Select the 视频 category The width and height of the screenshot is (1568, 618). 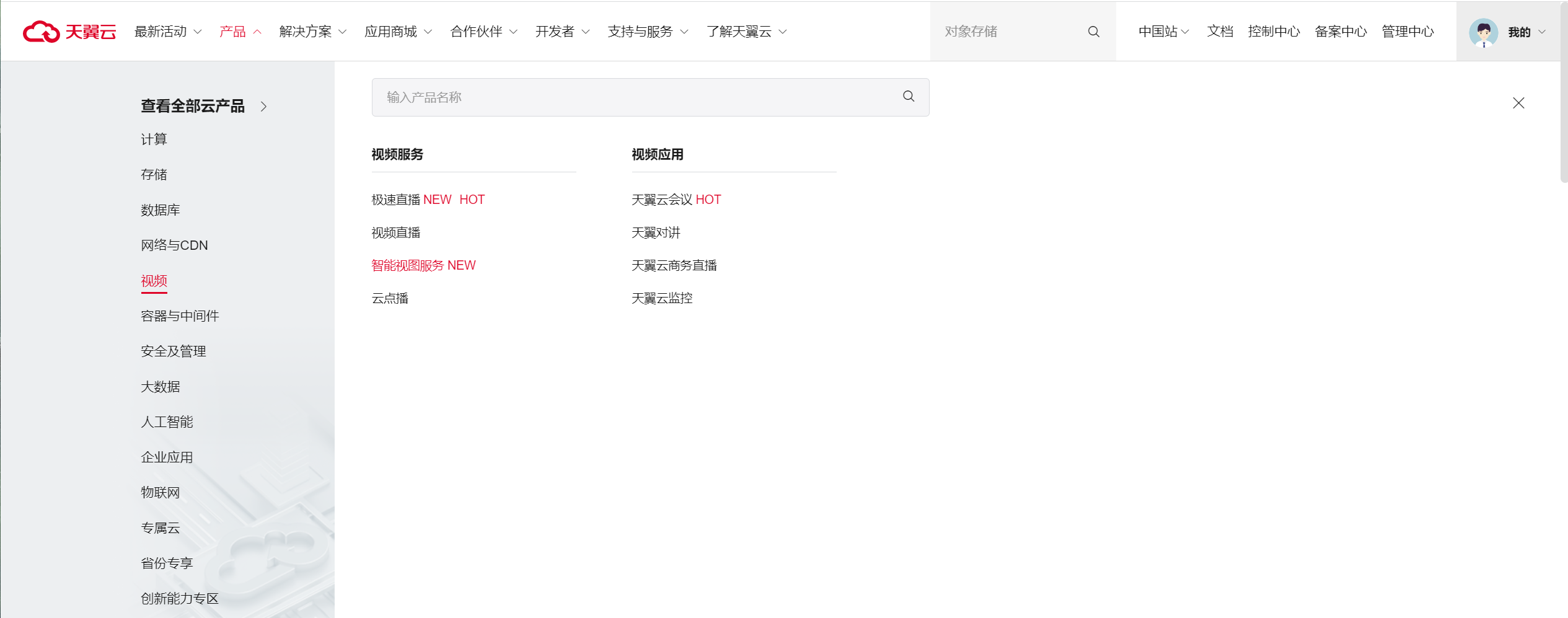[154, 281]
